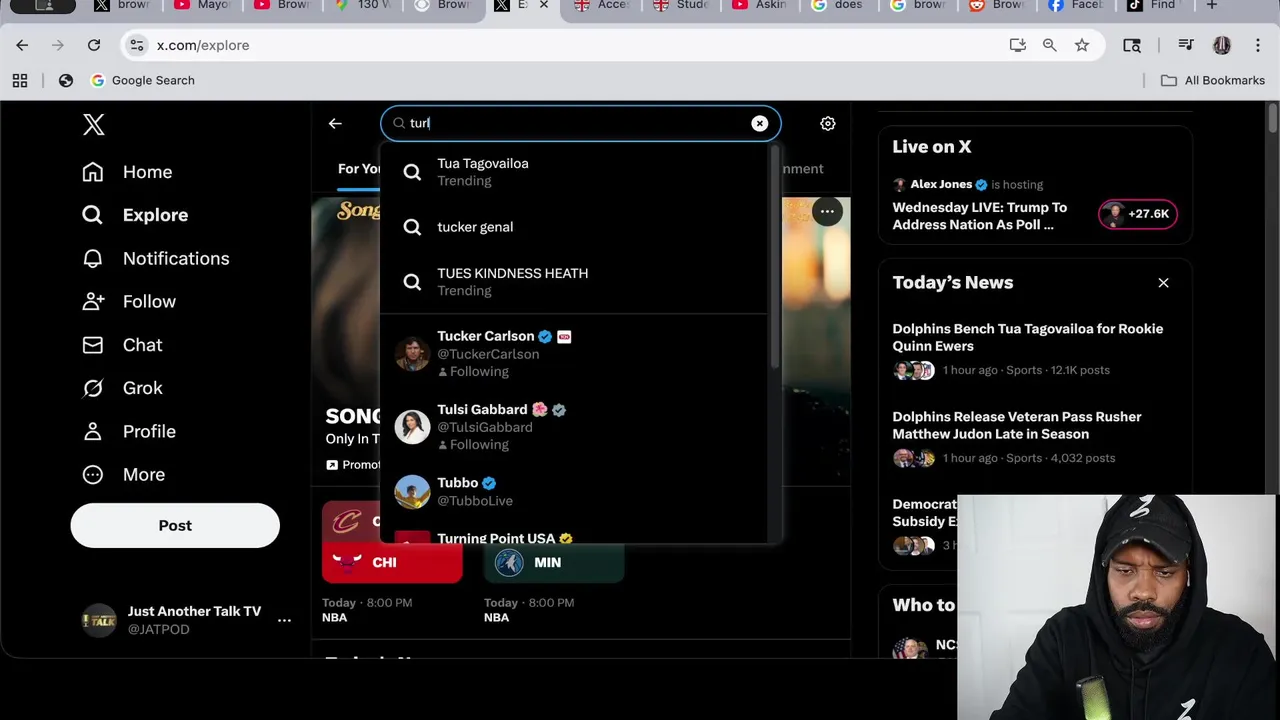Image resolution: width=1280 pixels, height=720 pixels.
Task: Open Dolphins Release Veteran Pass Rusher story
Action: click(1016, 425)
